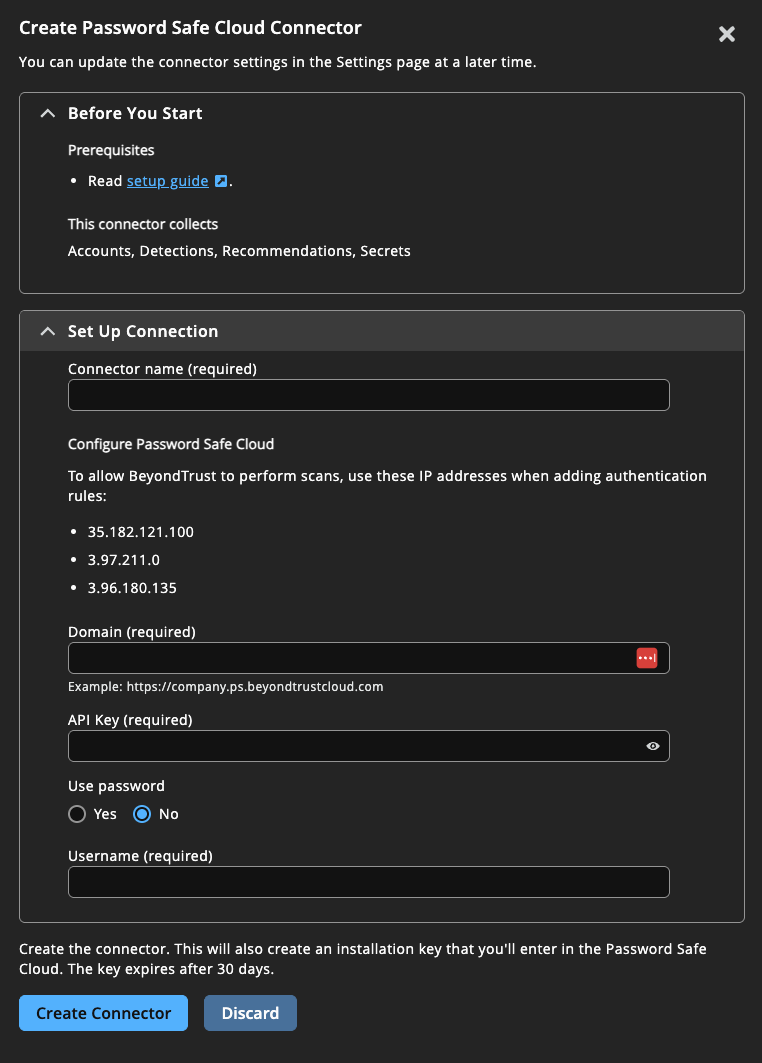This screenshot has width=762, height=1063.
Task: Collapse the Set Up Connection section
Action: (x=47, y=330)
